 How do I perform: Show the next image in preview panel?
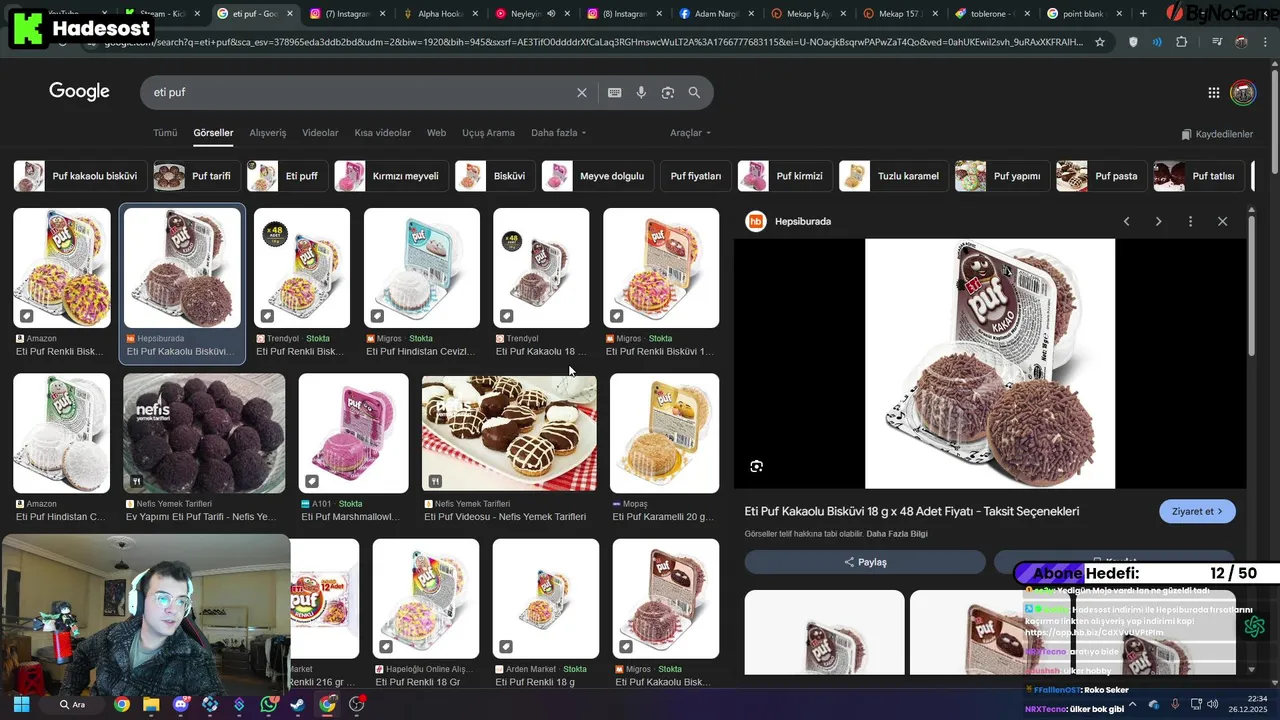[x=1158, y=221]
